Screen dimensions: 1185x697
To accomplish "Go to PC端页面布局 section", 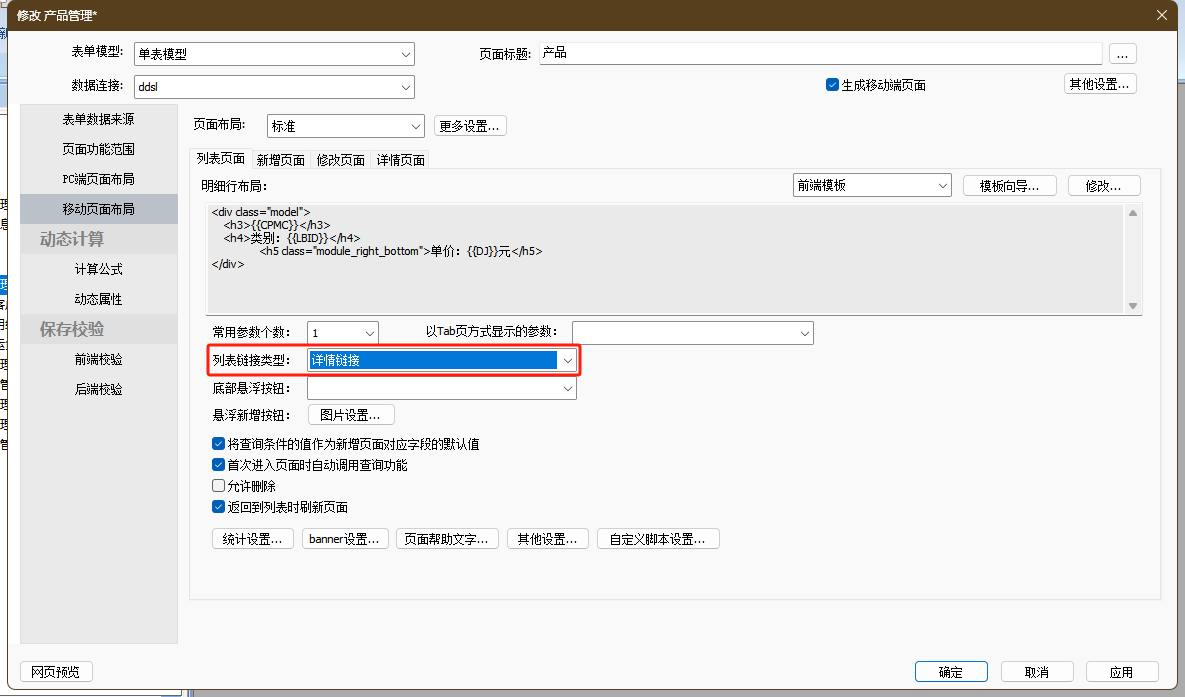I will pyautogui.click(x=98, y=180).
